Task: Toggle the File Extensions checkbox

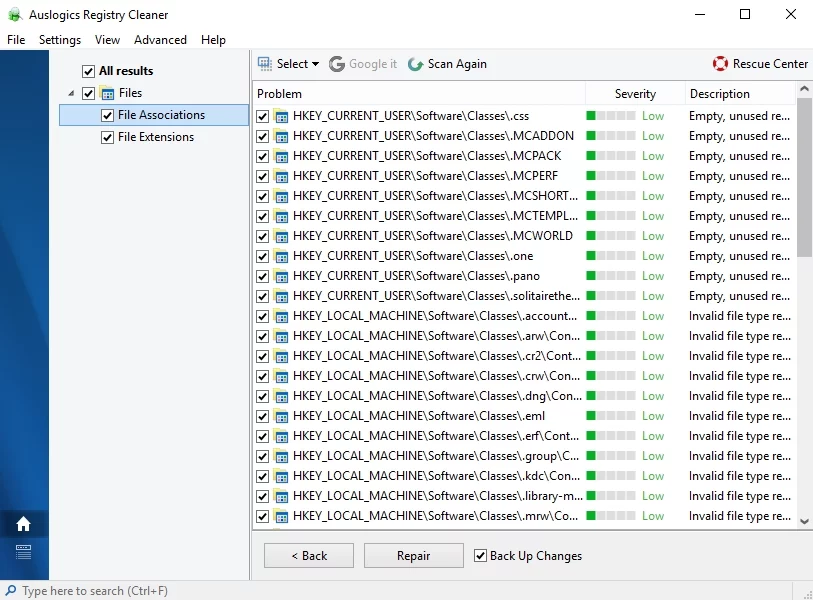Action: (x=108, y=137)
